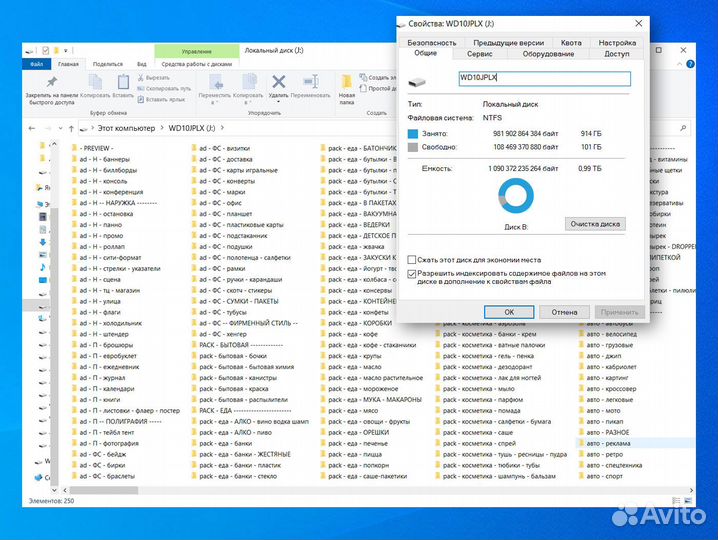Viewport: 718px width, 540px height.
Task: Toggle 'Сжать этот диск для экономии места' checkbox
Action: (x=411, y=260)
